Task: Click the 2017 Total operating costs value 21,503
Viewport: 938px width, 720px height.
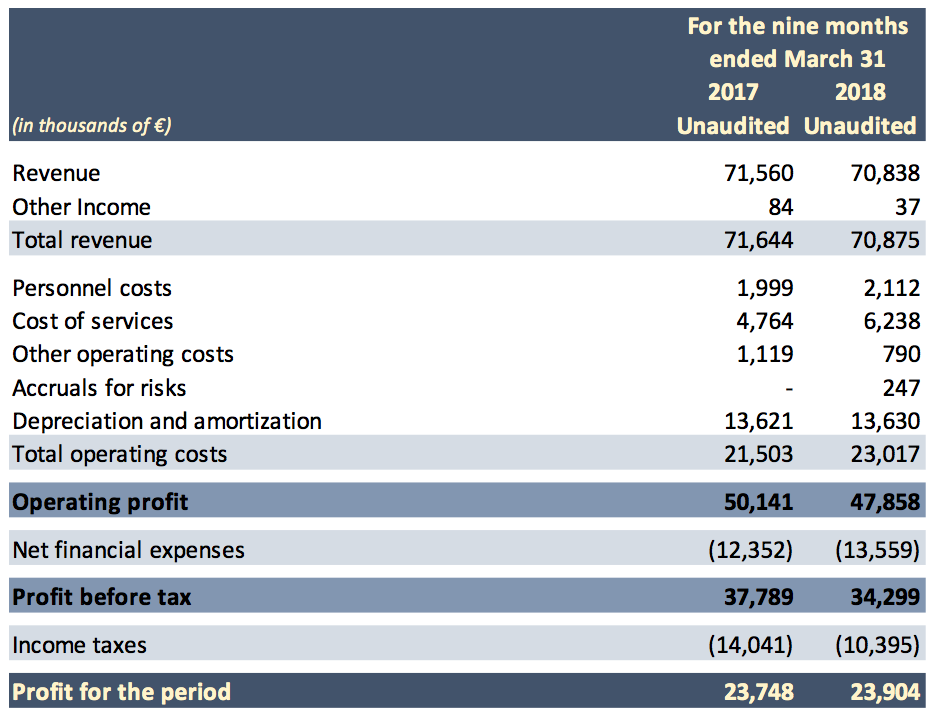Action: click(x=758, y=454)
